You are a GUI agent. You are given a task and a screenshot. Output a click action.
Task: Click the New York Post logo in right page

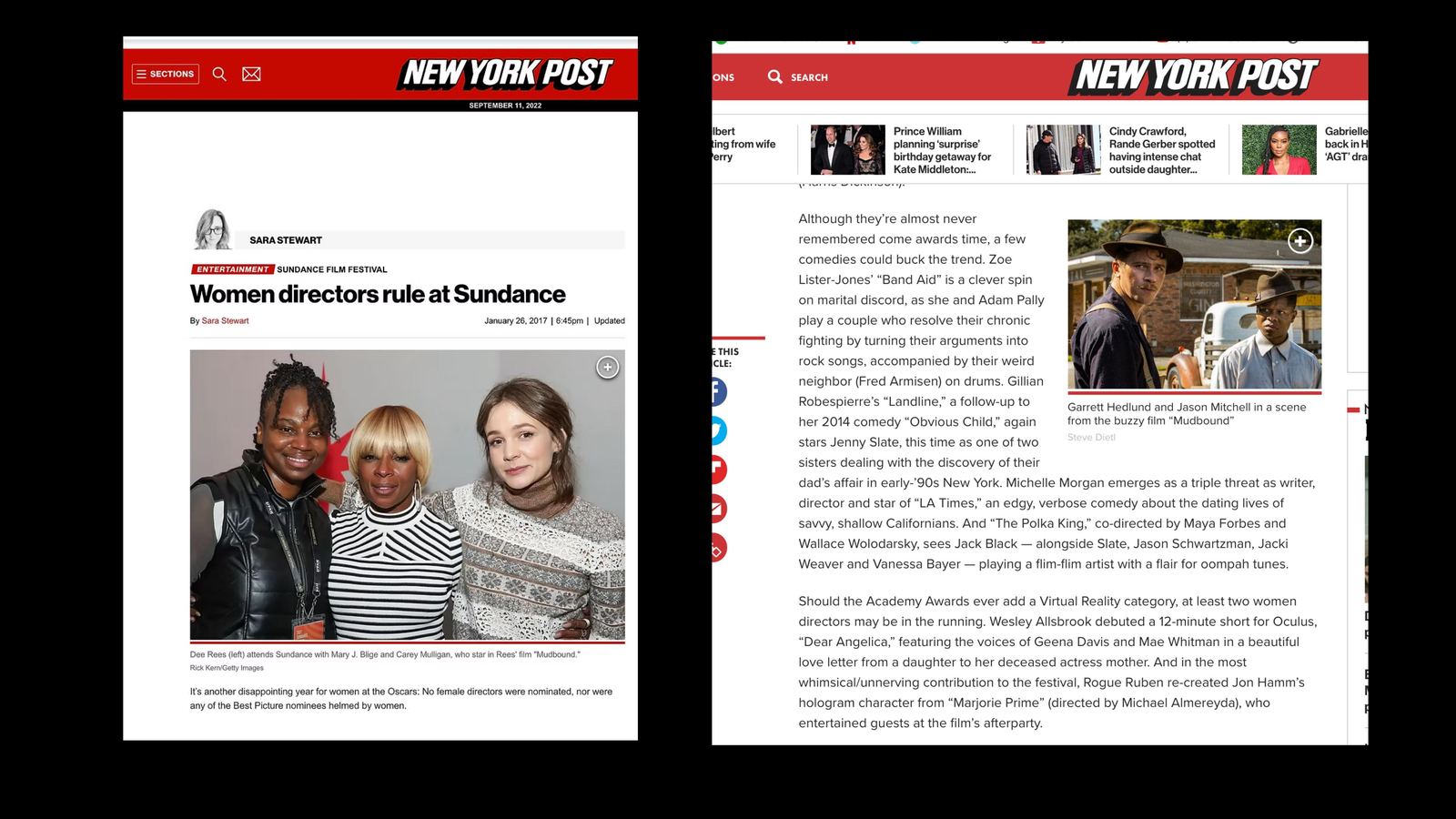(x=1193, y=76)
